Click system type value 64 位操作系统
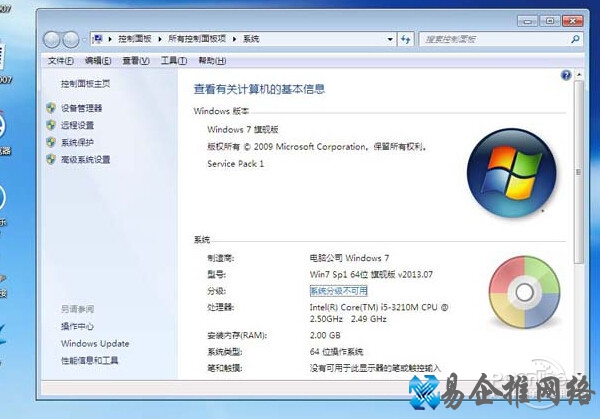This screenshot has height=419, width=600. coord(336,352)
